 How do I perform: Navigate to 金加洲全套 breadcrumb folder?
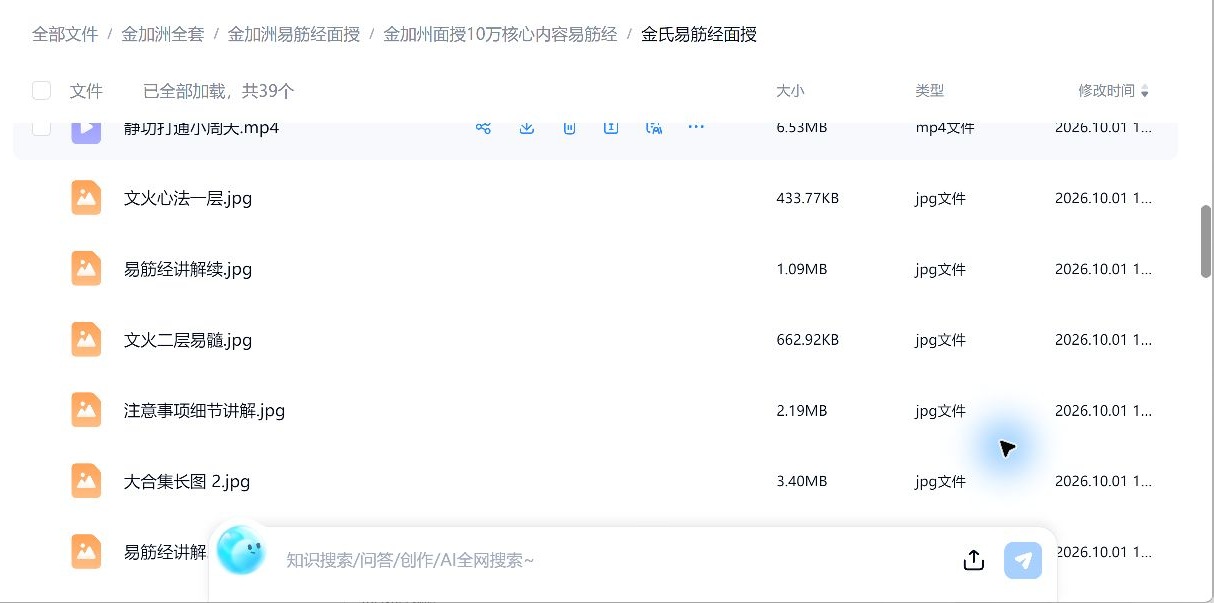click(163, 34)
